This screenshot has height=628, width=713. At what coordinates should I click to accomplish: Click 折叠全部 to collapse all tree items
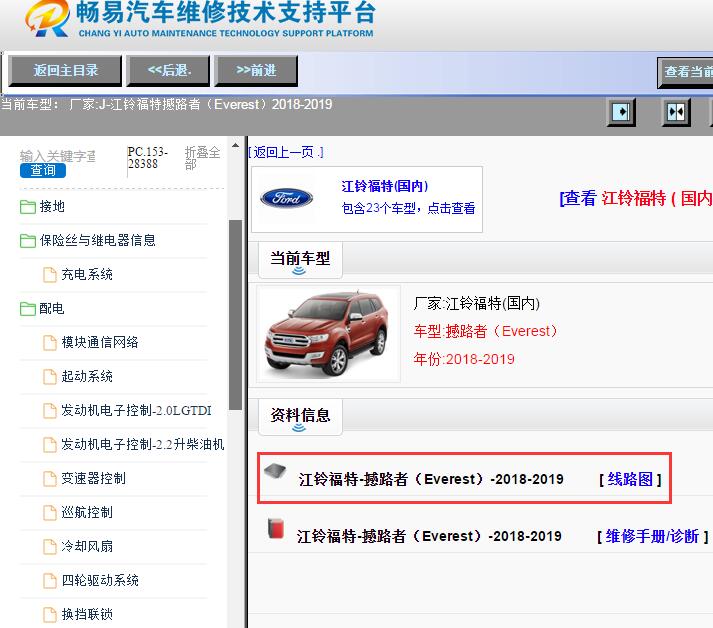pyautogui.click(x=202, y=157)
